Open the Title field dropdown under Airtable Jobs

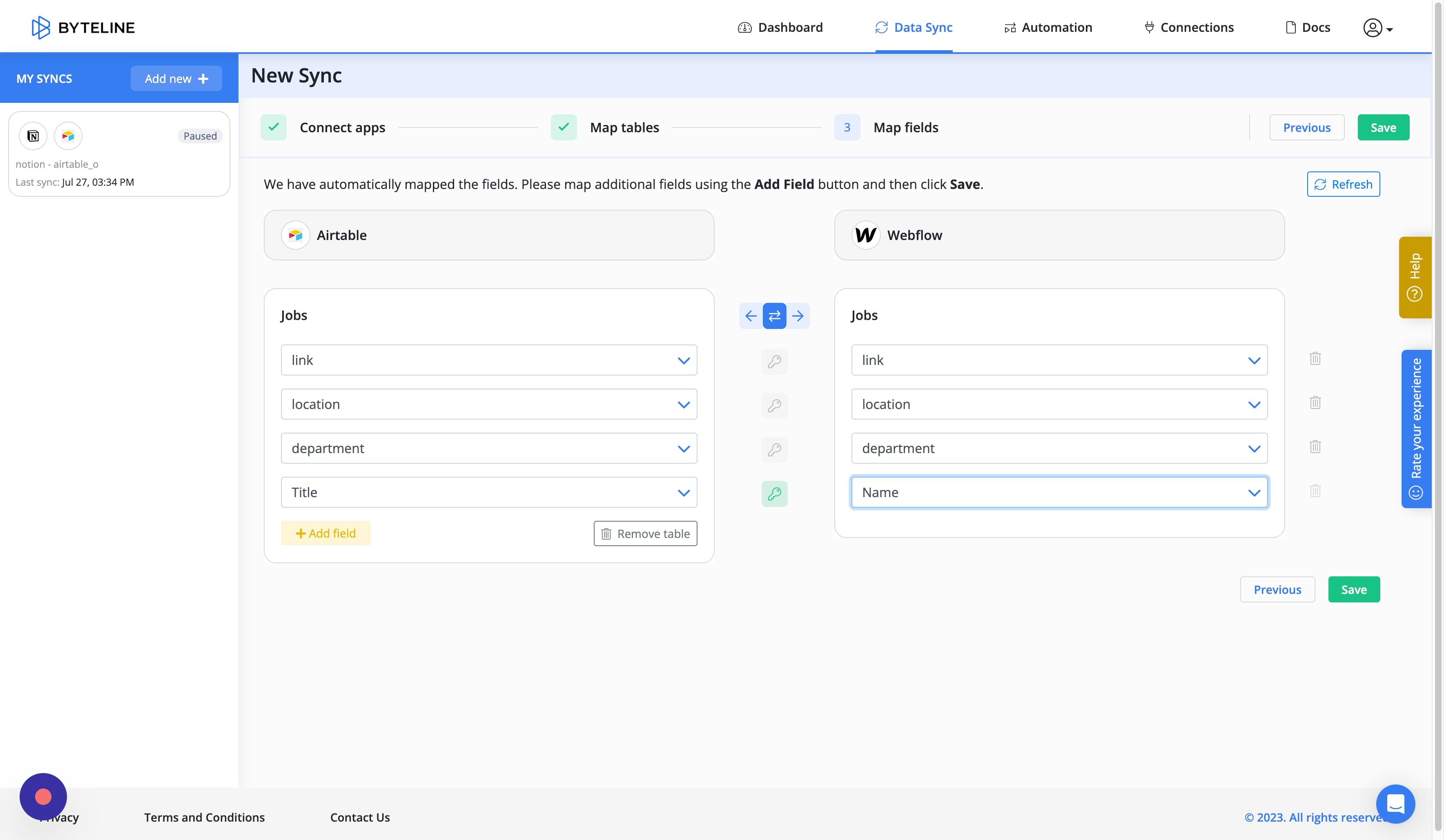point(683,492)
